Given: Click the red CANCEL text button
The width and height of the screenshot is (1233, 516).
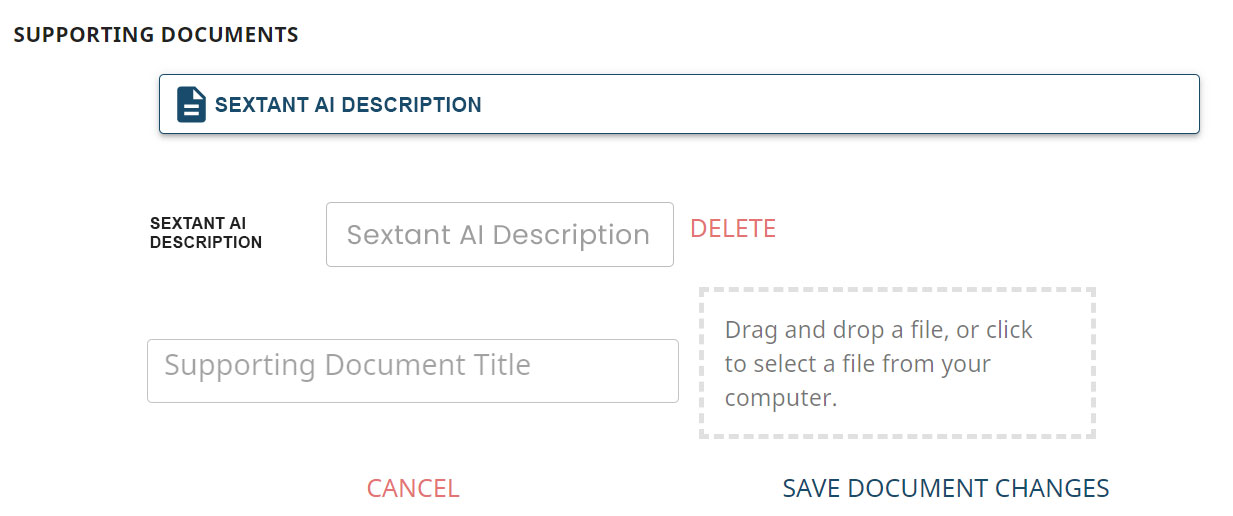Looking at the screenshot, I should [412, 488].
